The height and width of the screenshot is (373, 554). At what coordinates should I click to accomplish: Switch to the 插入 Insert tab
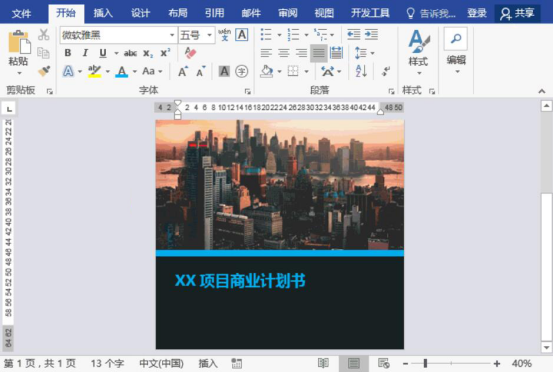(x=103, y=13)
